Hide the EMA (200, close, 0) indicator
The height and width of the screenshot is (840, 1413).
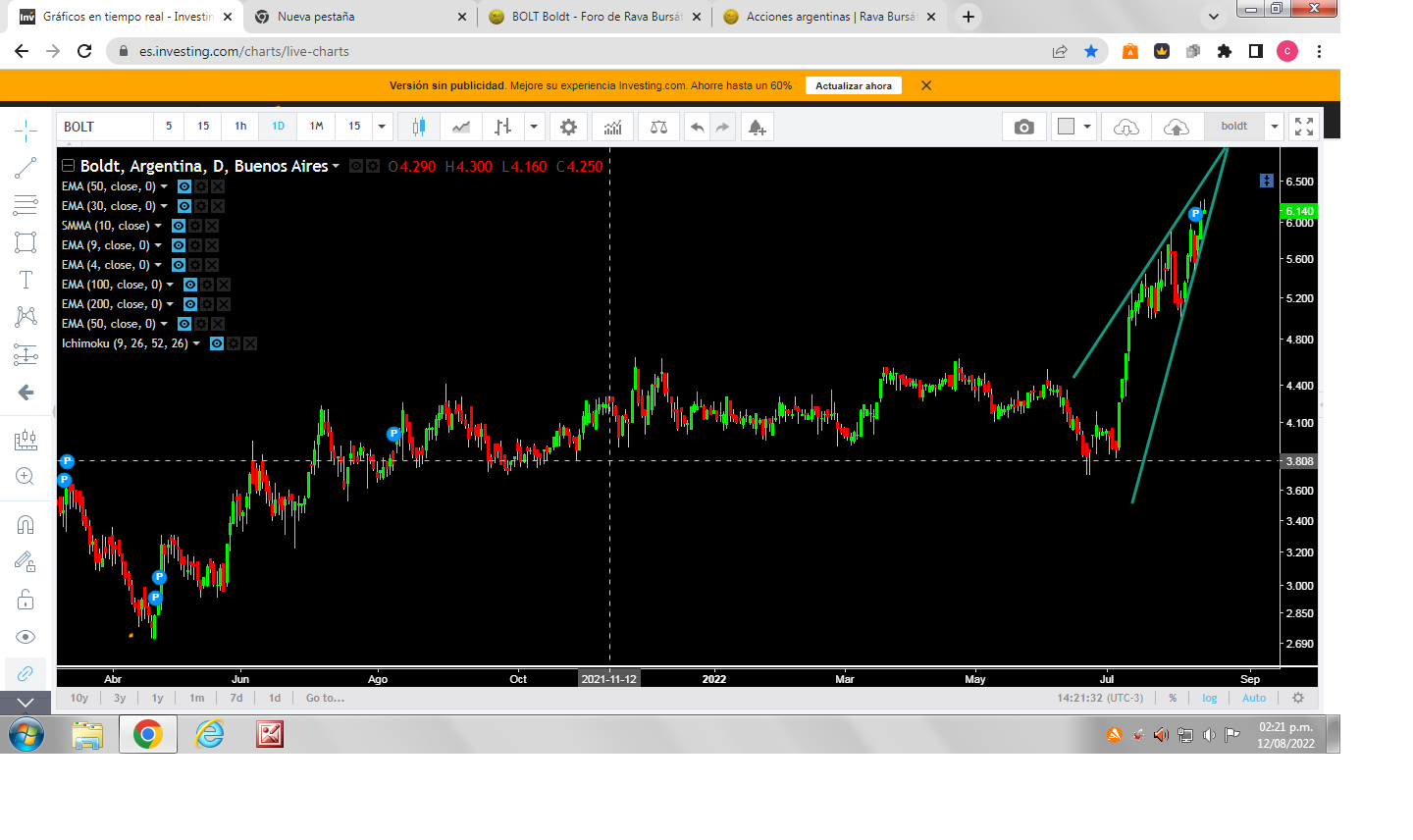tap(190, 304)
